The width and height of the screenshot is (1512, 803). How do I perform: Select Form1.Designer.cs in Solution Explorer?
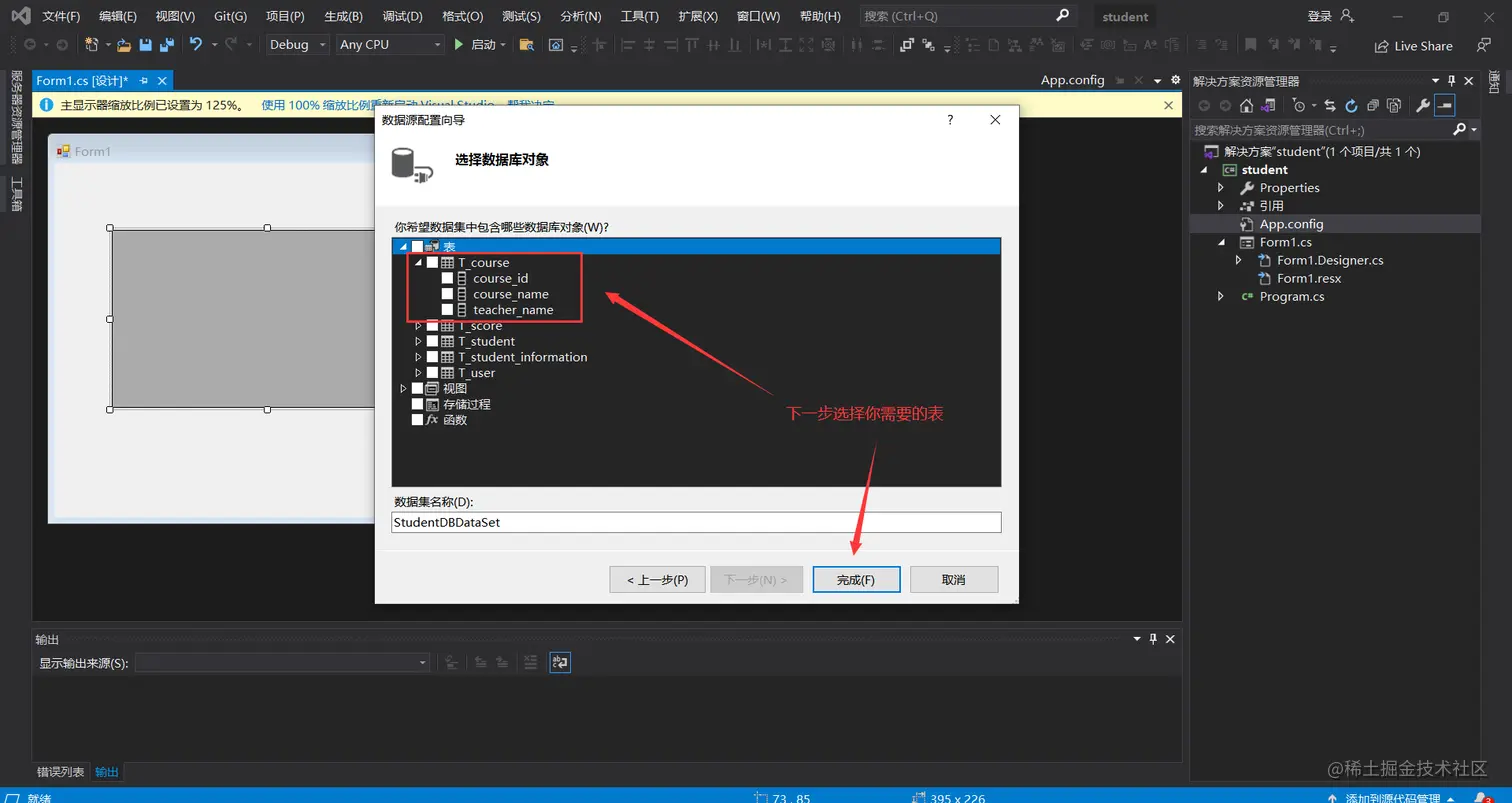[1330, 260]
